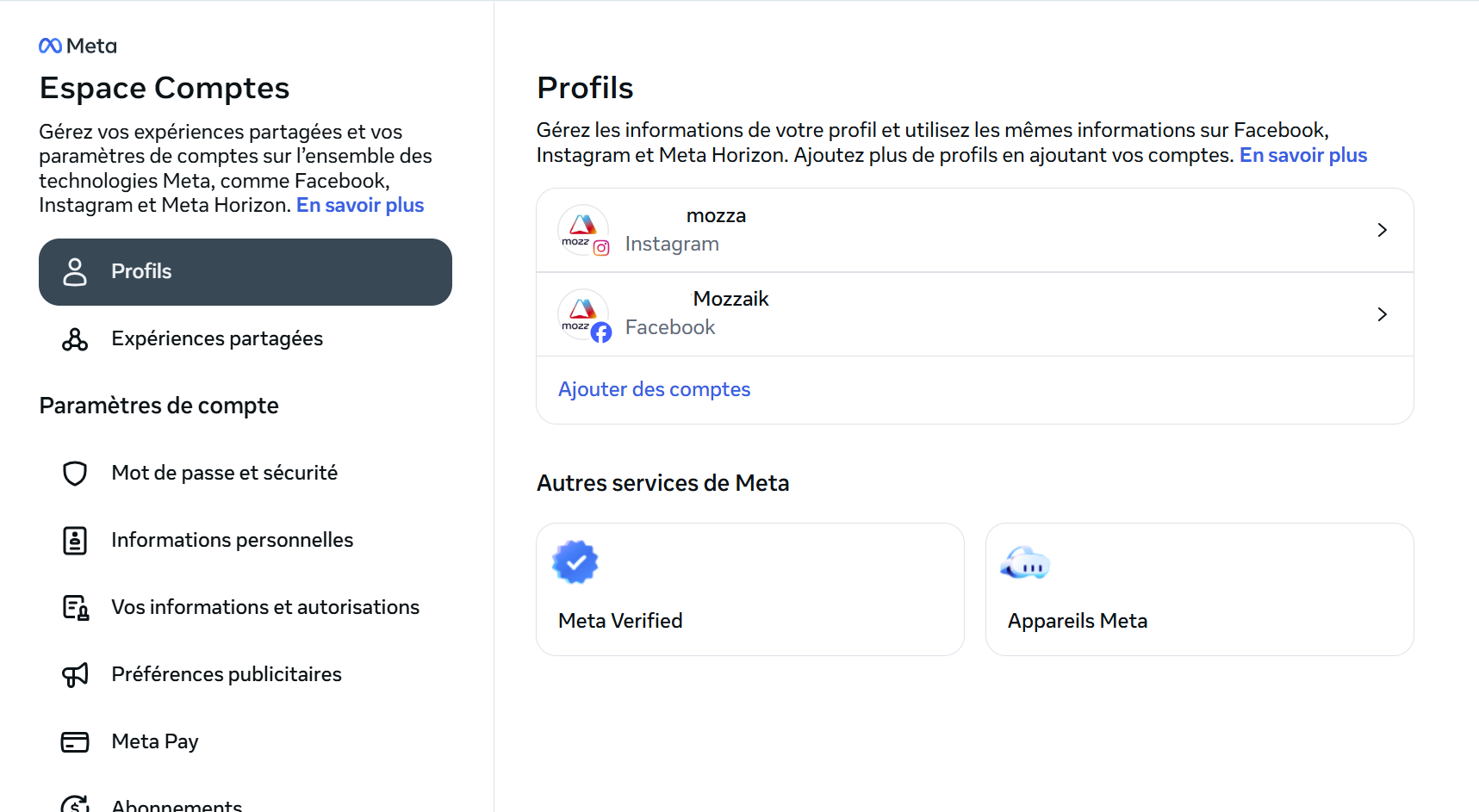Click the Meta Pay credit card icon
Viewport: 1479px width, 812px height.
(x=75, y=742)
